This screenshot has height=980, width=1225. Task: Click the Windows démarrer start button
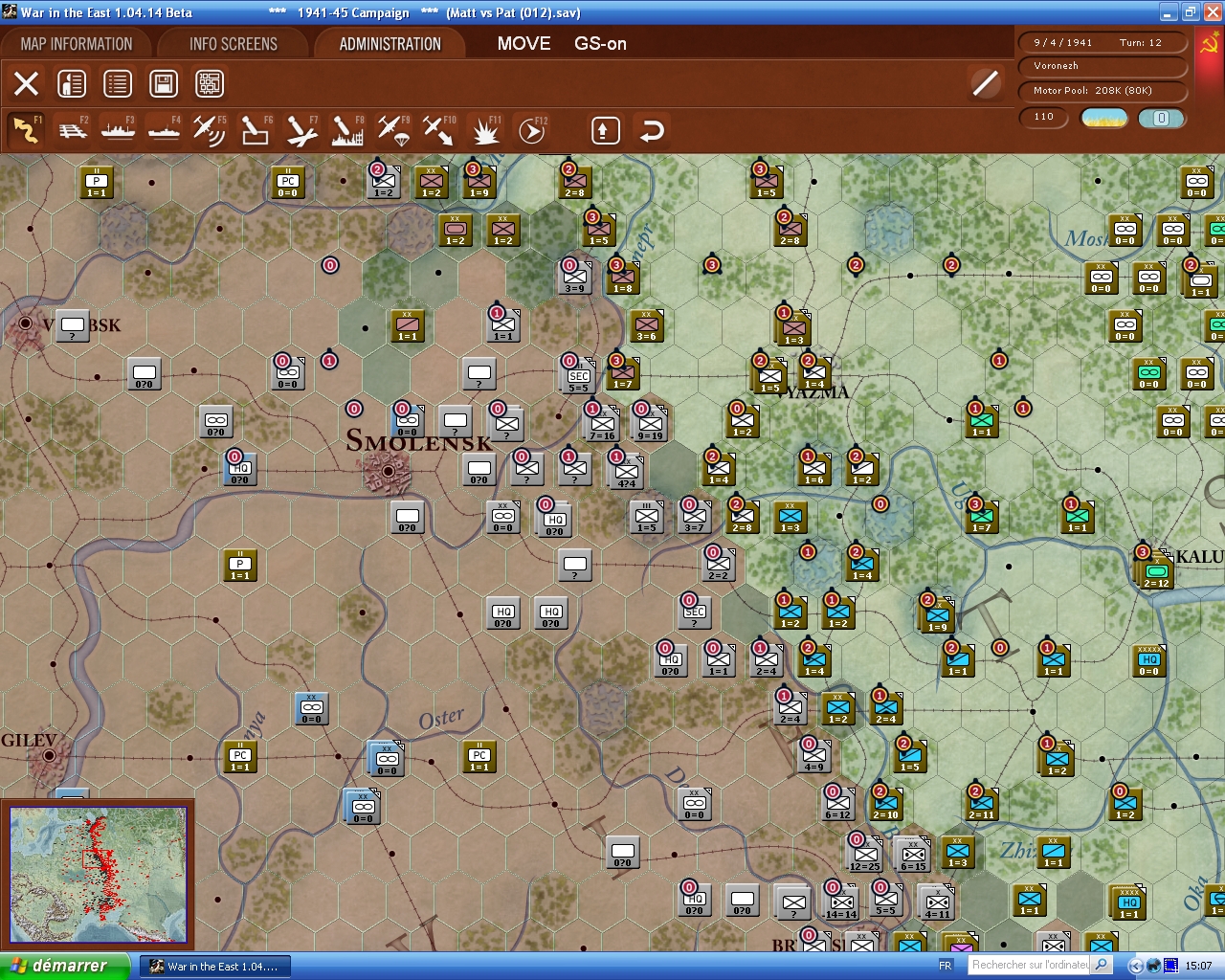coord(64,966)
